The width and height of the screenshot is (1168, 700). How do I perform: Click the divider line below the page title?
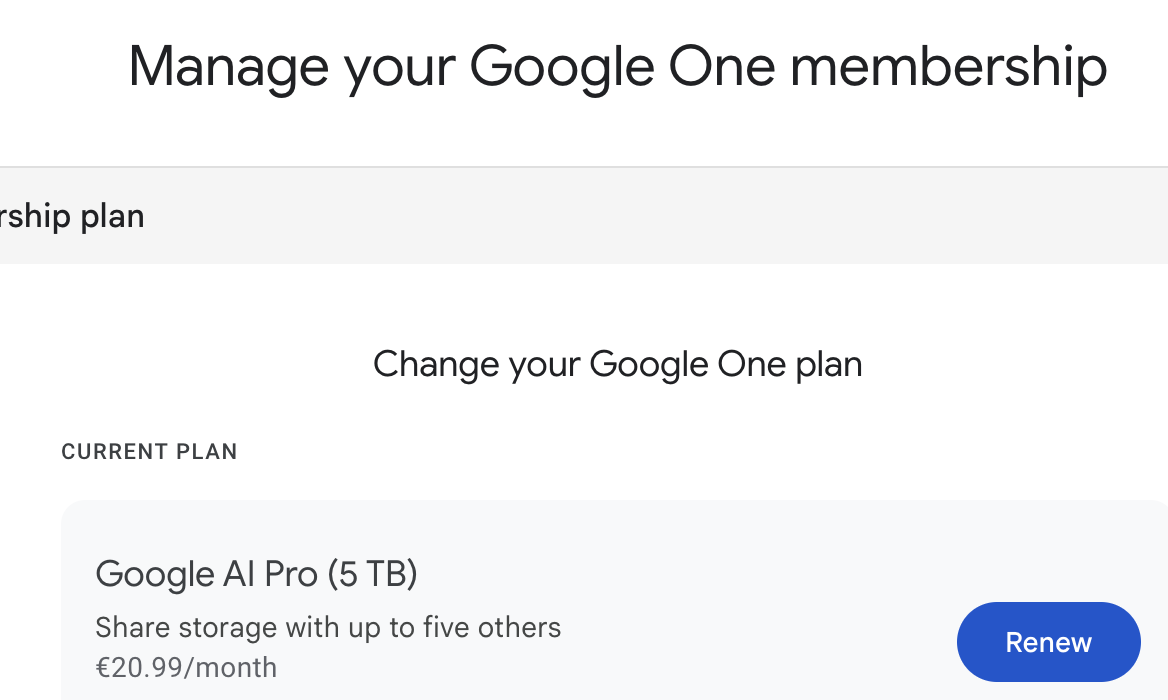pyautogui.click(x=584, y=167)
